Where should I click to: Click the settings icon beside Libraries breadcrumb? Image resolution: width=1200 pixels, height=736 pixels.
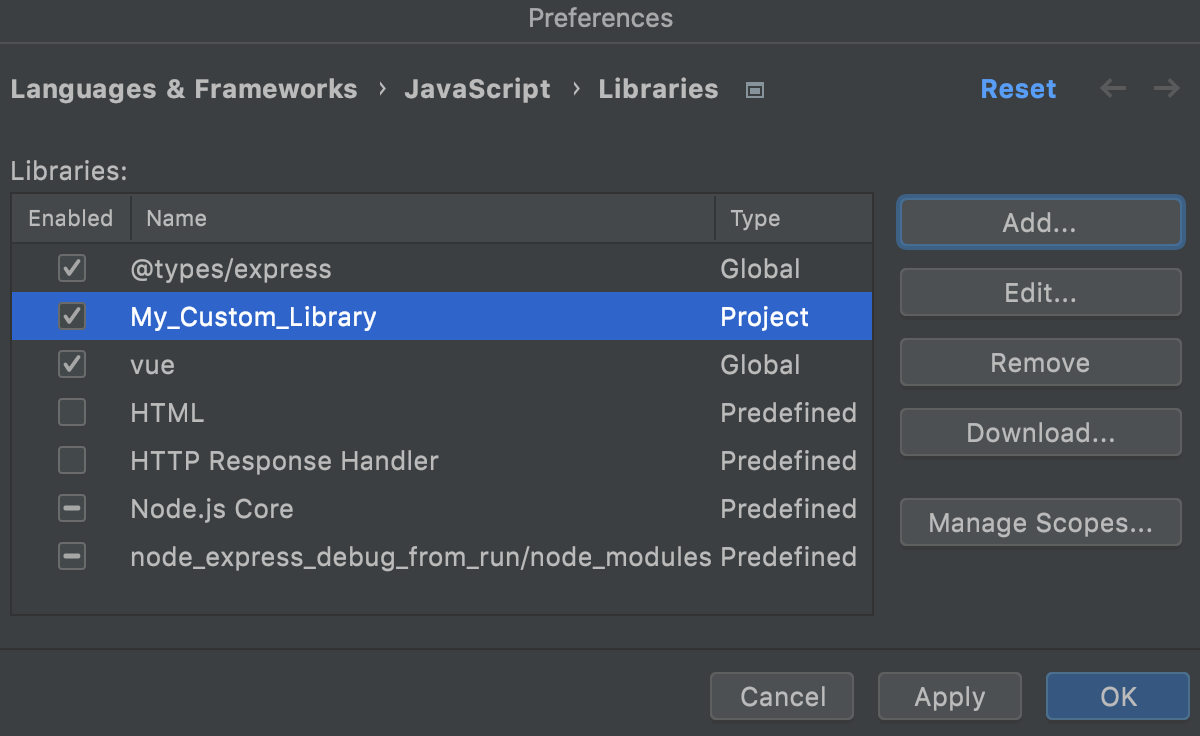755,89
